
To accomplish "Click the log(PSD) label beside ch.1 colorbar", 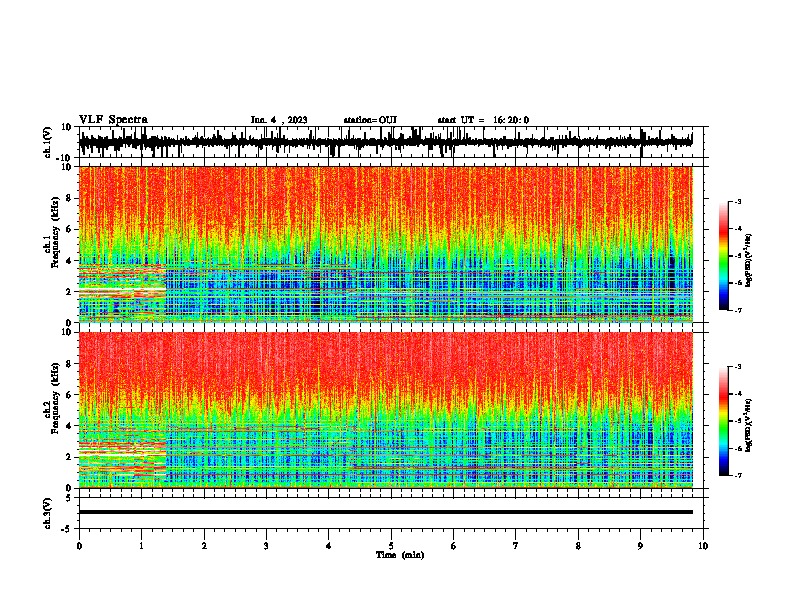I will [x=749, y=260].
